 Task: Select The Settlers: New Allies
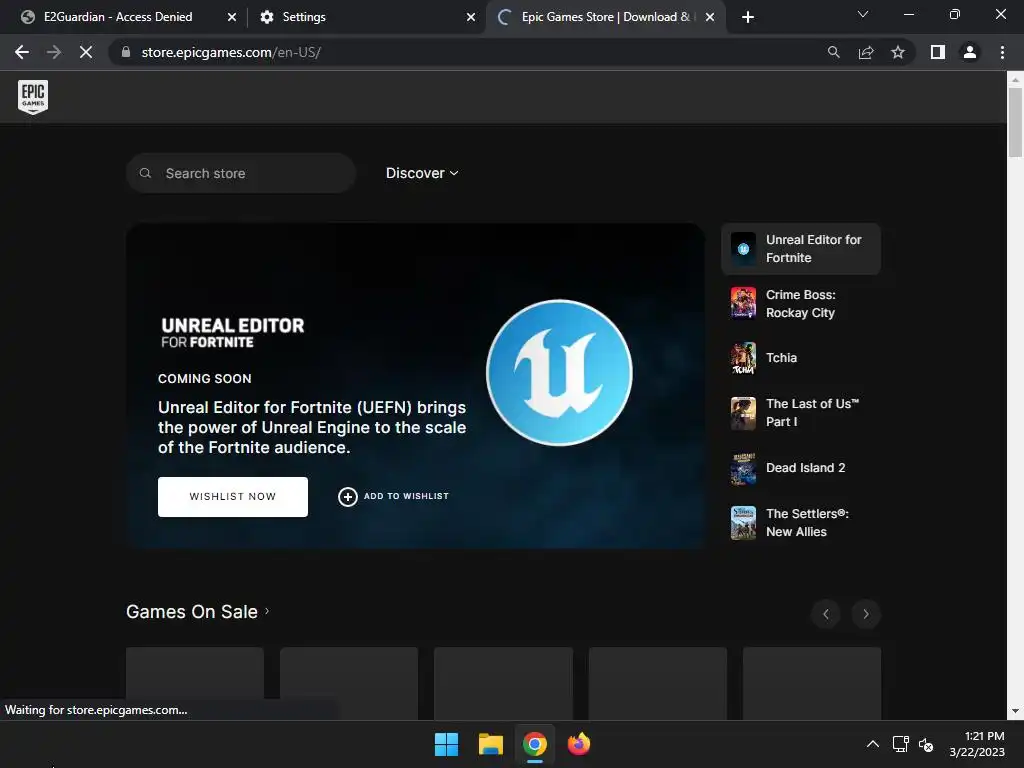pos(801,522)
